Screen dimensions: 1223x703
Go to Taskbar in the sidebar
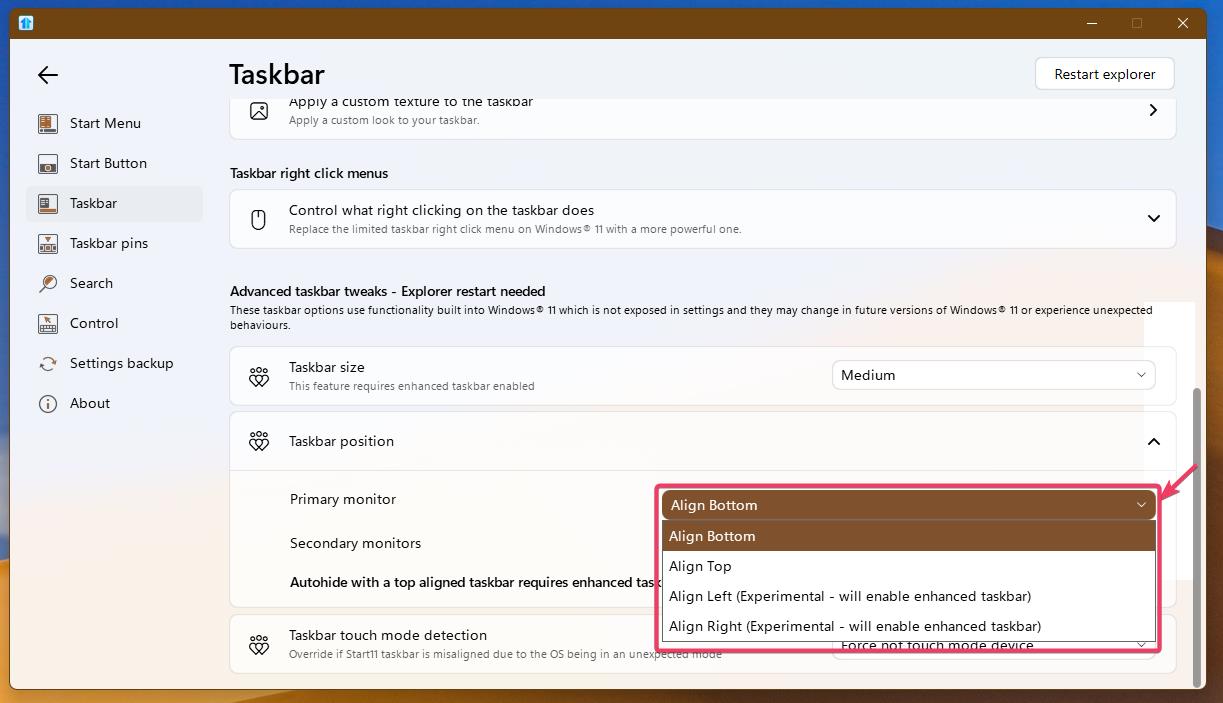[93, 203]
